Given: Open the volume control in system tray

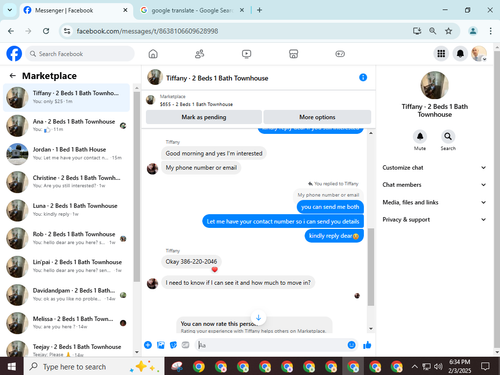Looking at the screenshot, I should 438,367.
